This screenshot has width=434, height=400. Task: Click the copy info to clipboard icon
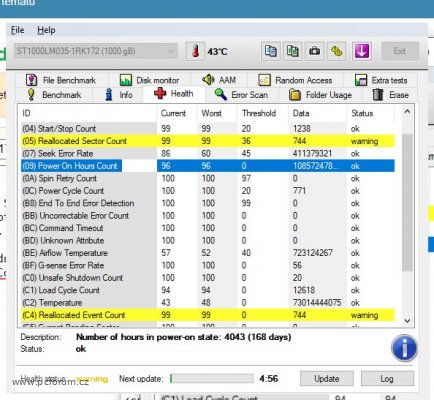coord(271,51)
